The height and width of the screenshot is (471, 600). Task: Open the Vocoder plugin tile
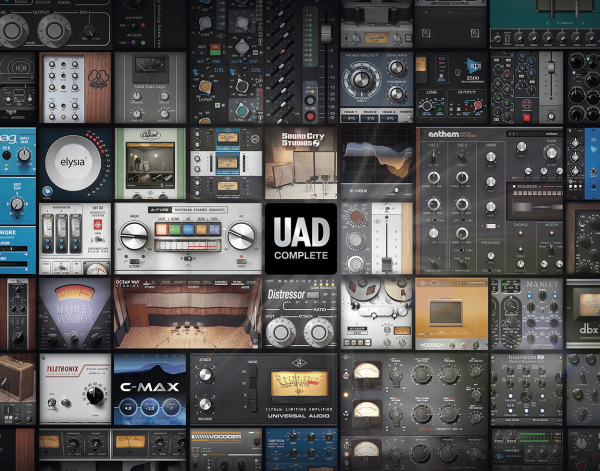pyautogui.click(x=226, y=450)
